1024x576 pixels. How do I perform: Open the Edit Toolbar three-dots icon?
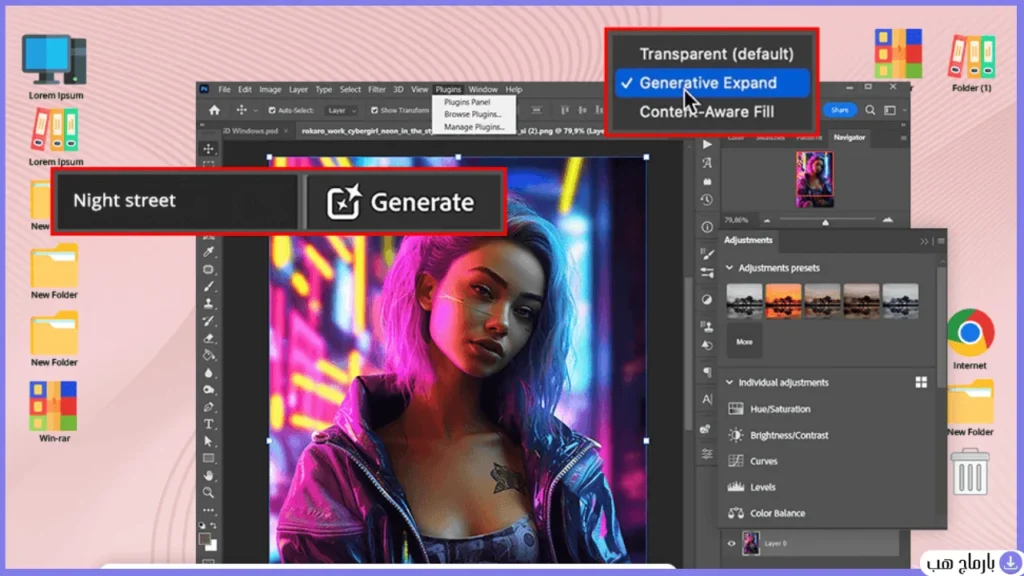click(208, 510)
